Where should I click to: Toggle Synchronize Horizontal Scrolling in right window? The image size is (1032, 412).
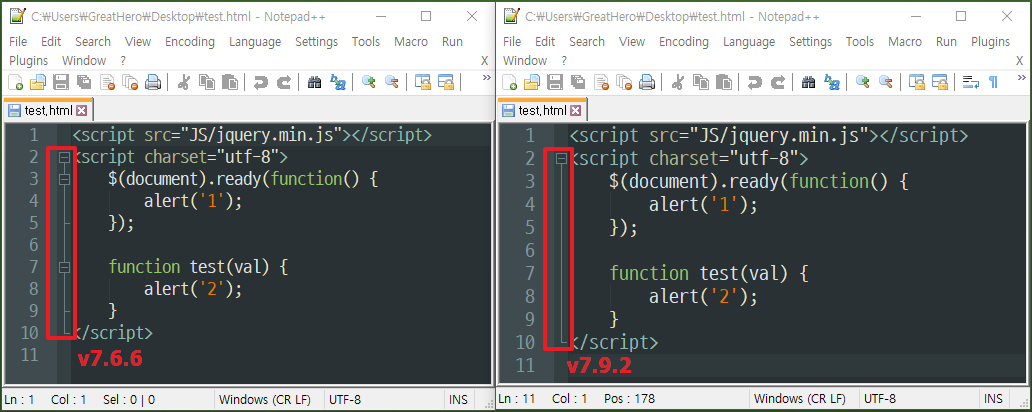940,82
